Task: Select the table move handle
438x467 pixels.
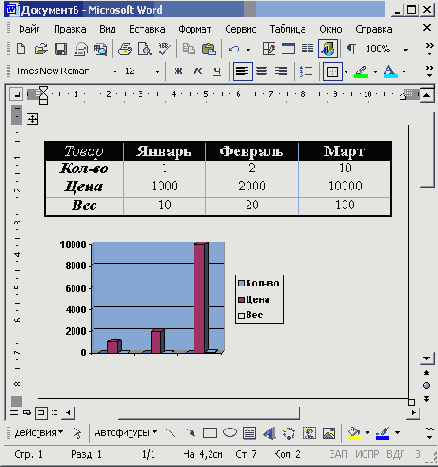Action: tap(33, 119)
